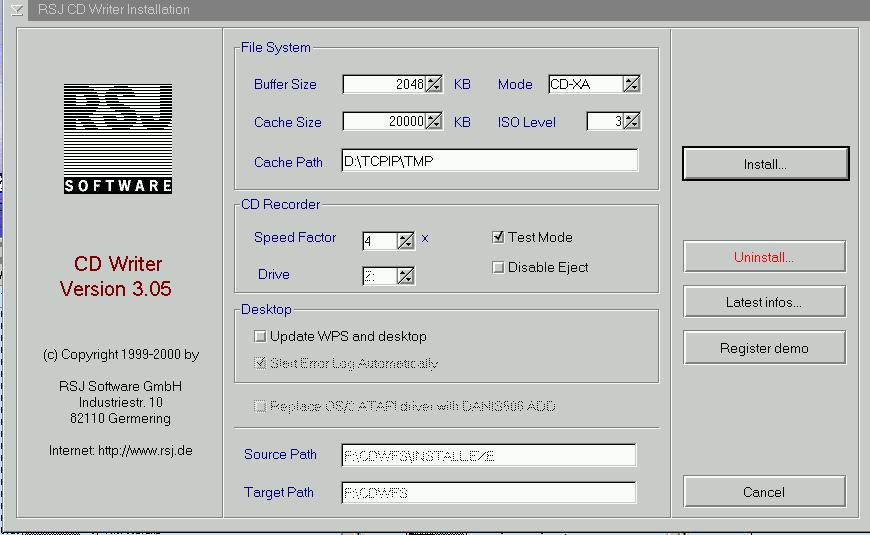Cancel the installation dialog
The height and width of the screenshot is (535, 870).
point(764,492)
